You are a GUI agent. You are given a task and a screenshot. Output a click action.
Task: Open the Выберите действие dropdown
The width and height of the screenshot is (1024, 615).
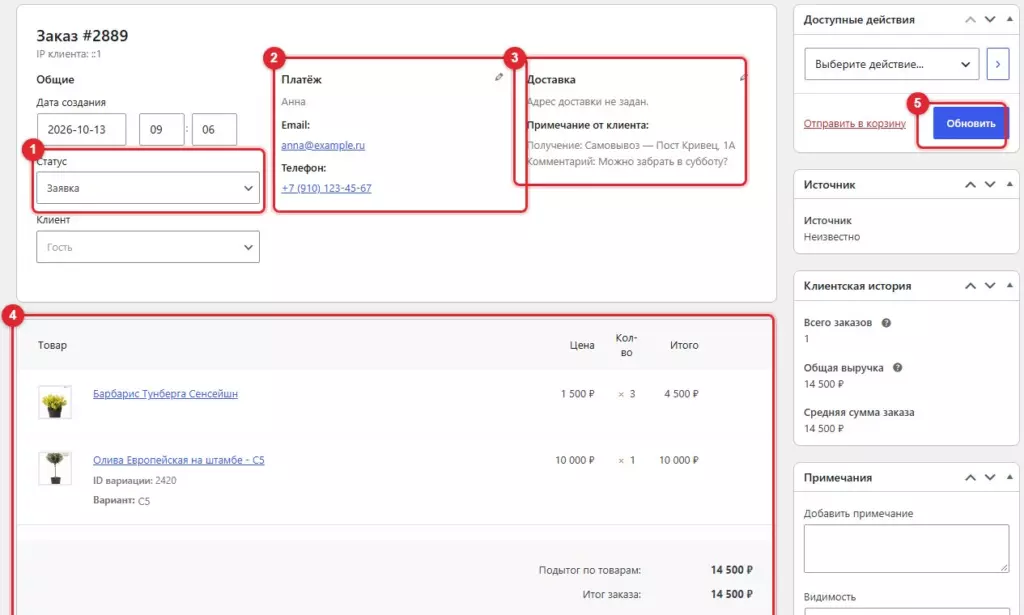tap(891, 64)
